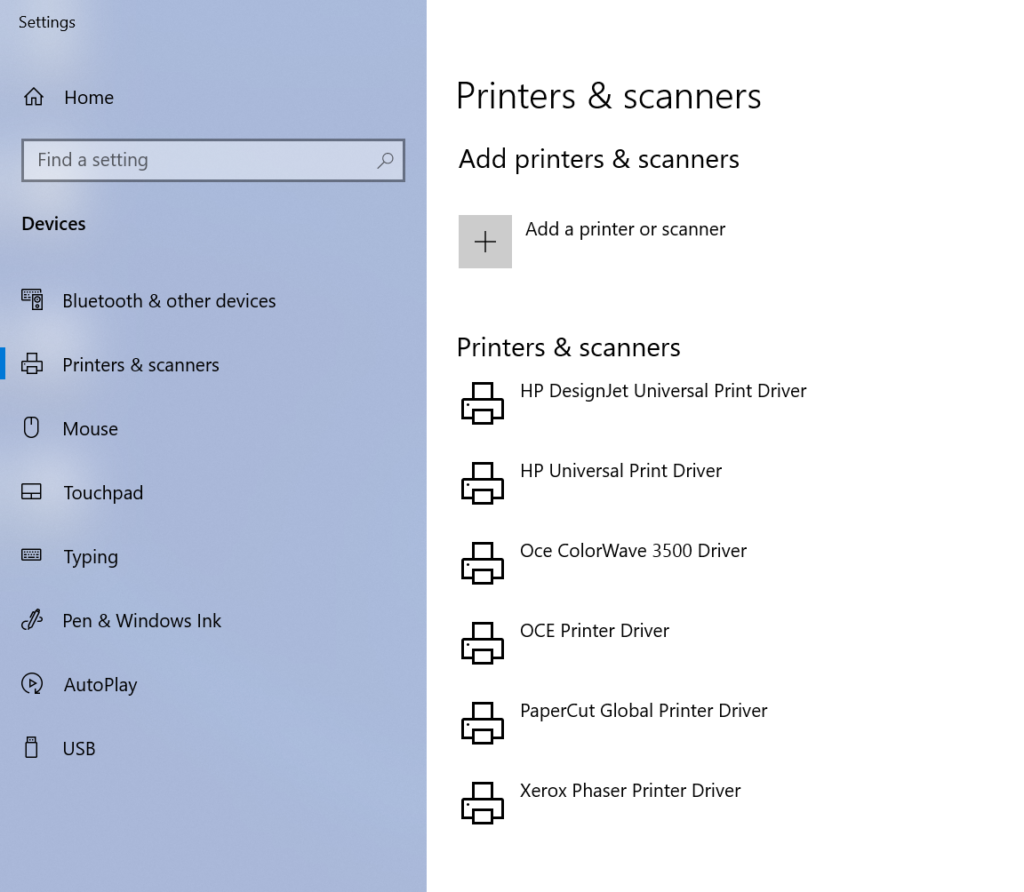Select PaperCut Global Printer Driver
This screenshot has height=892, width=1024.
[643, 711]
